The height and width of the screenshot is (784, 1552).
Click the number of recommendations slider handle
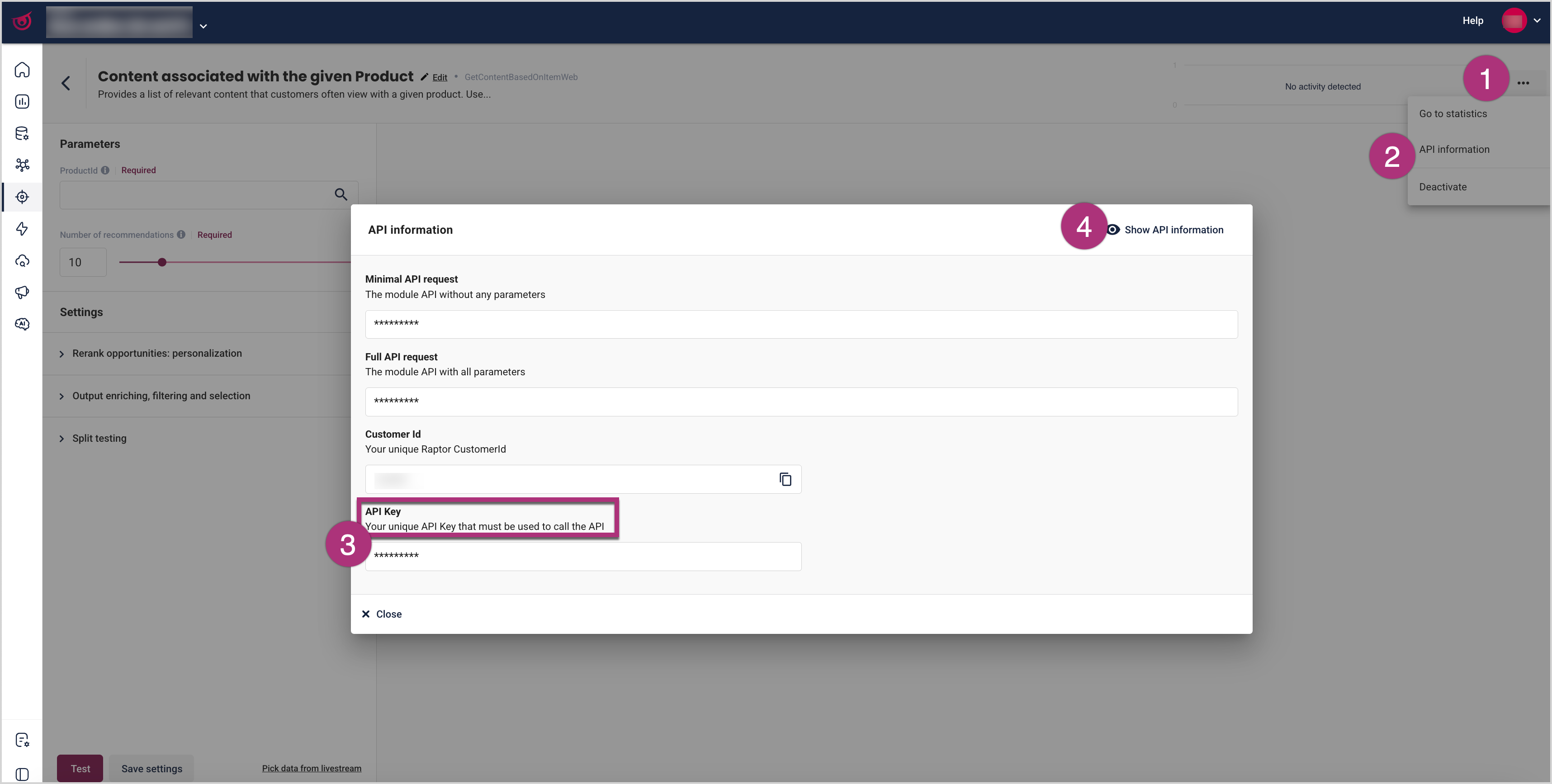click(x=162, y=263)
